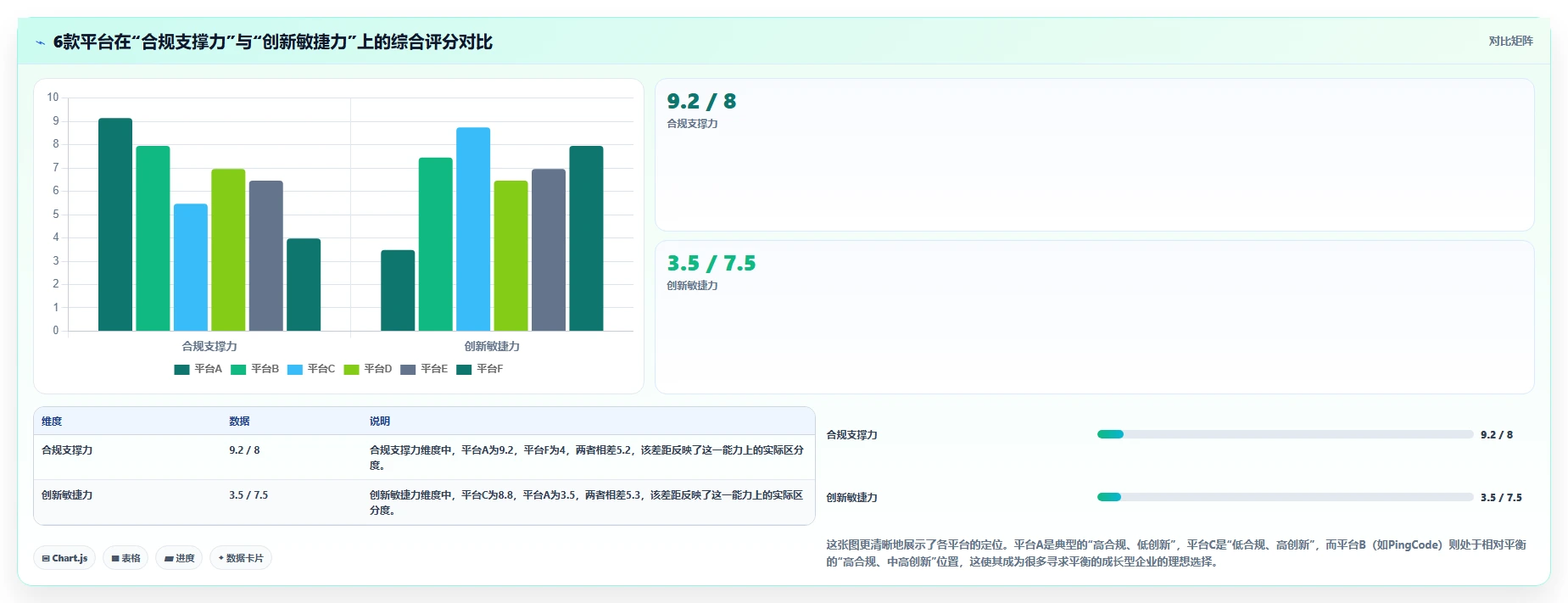Click 平台A bar in 合规支撑力 group
This screenshot has width=1568, height=603.
pos(115,224)
